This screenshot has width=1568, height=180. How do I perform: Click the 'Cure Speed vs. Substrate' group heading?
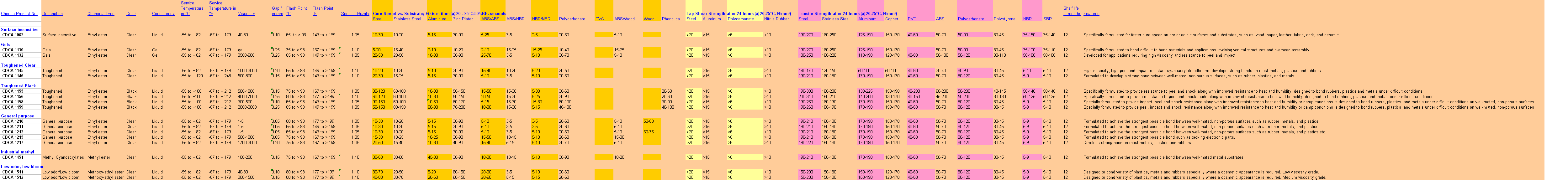pyautogui.click(x=438, y=13)
